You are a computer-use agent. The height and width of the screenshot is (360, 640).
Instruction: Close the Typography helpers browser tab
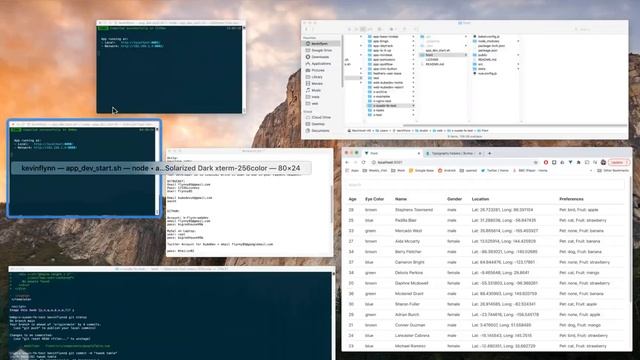(x=480, y=153)
